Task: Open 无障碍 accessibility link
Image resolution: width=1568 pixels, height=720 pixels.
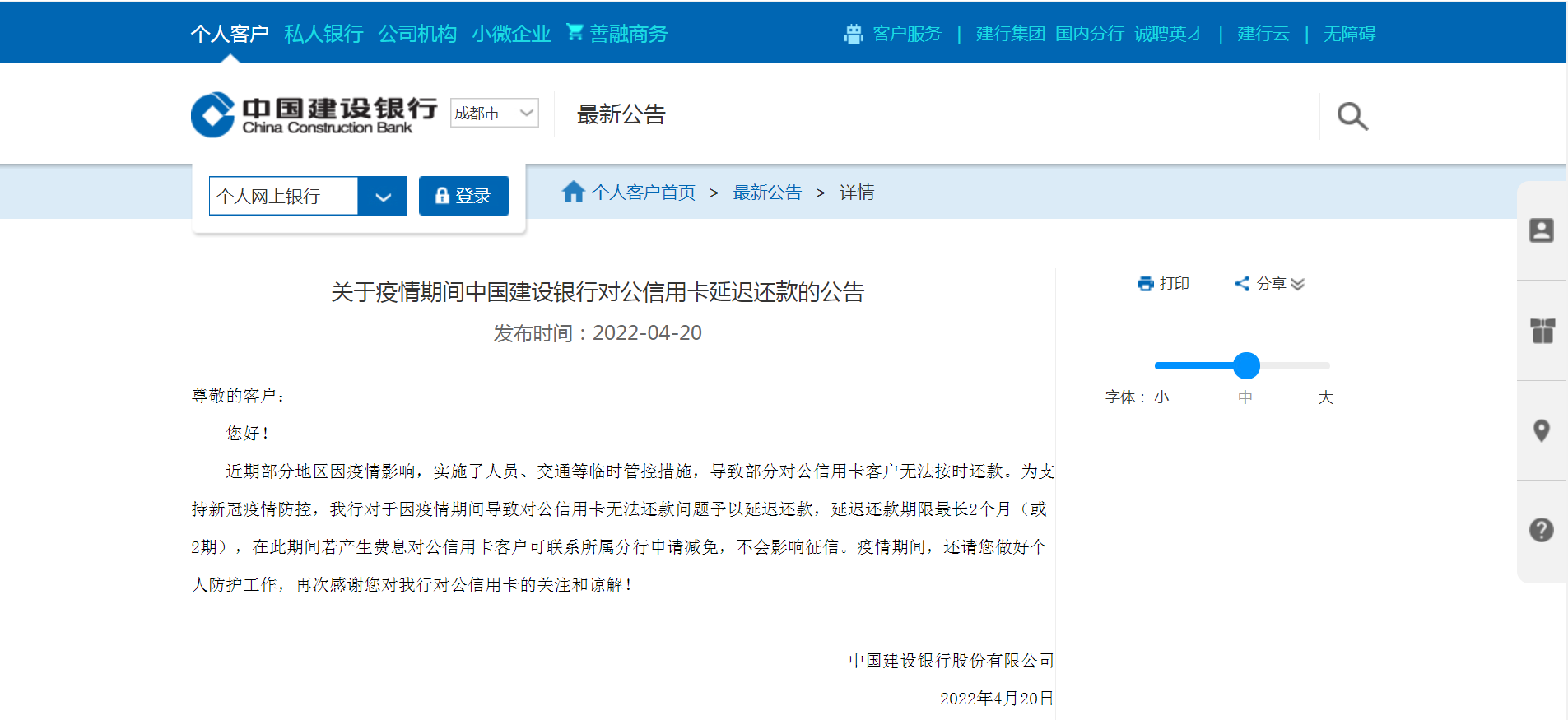Action: point(1350,34)
